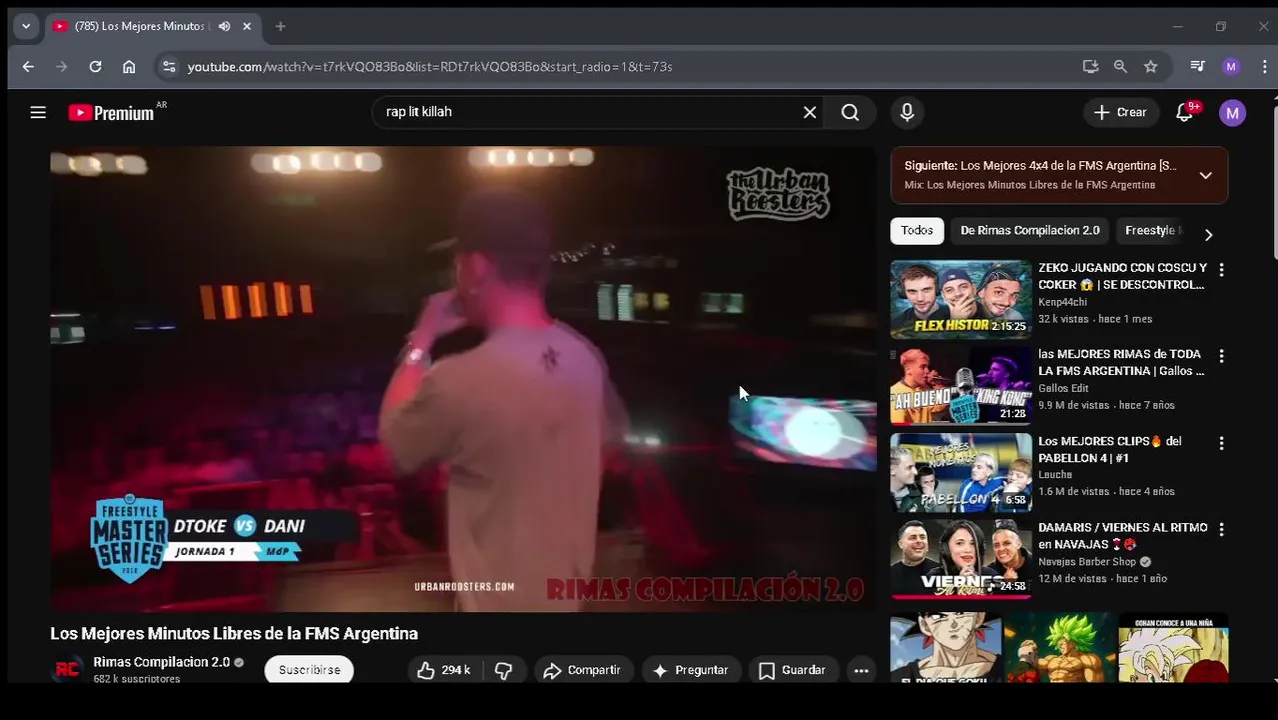Click the video player to pause

[463, 379]
